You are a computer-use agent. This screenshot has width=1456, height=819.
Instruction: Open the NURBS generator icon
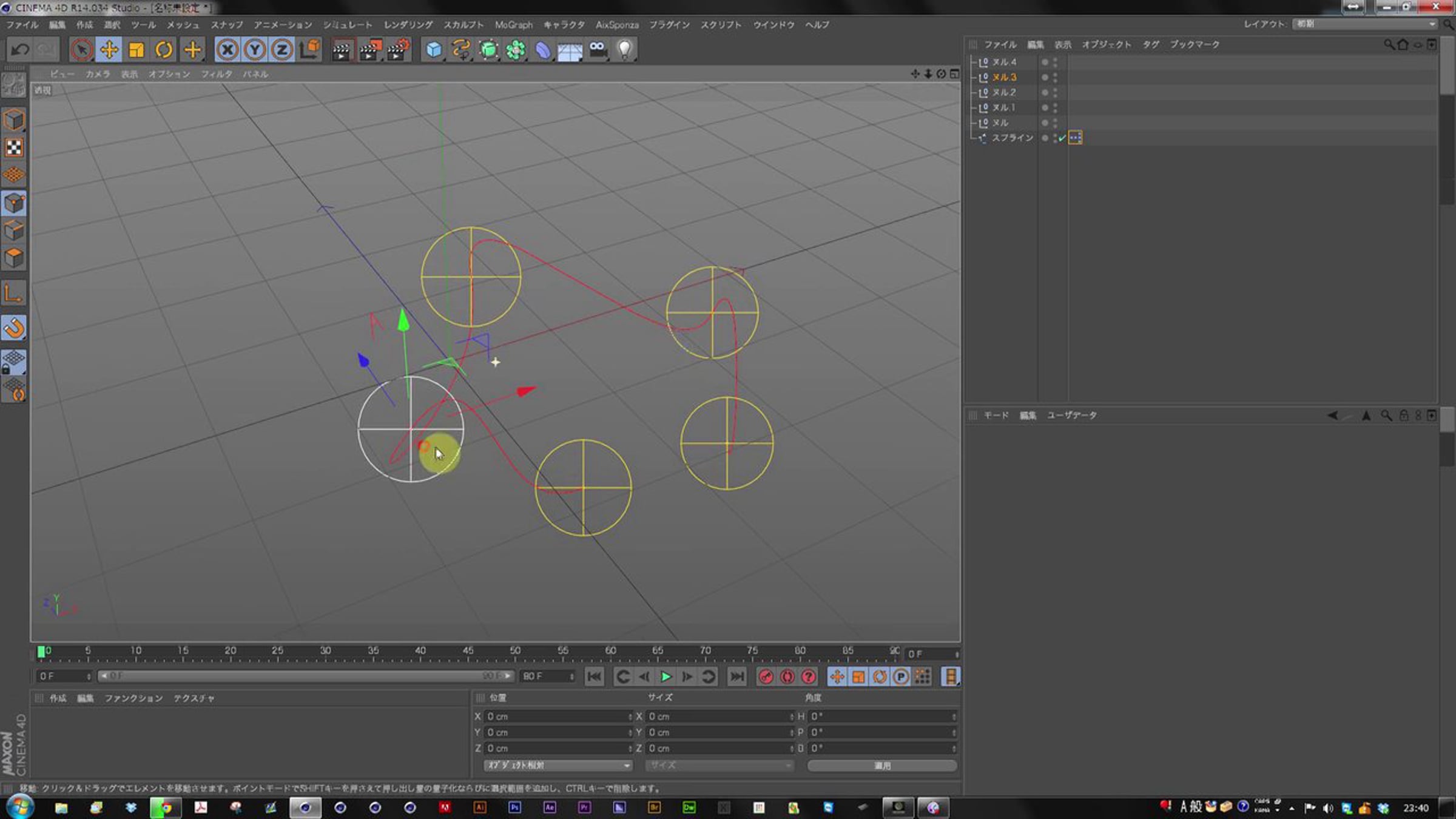click(488, 50)
